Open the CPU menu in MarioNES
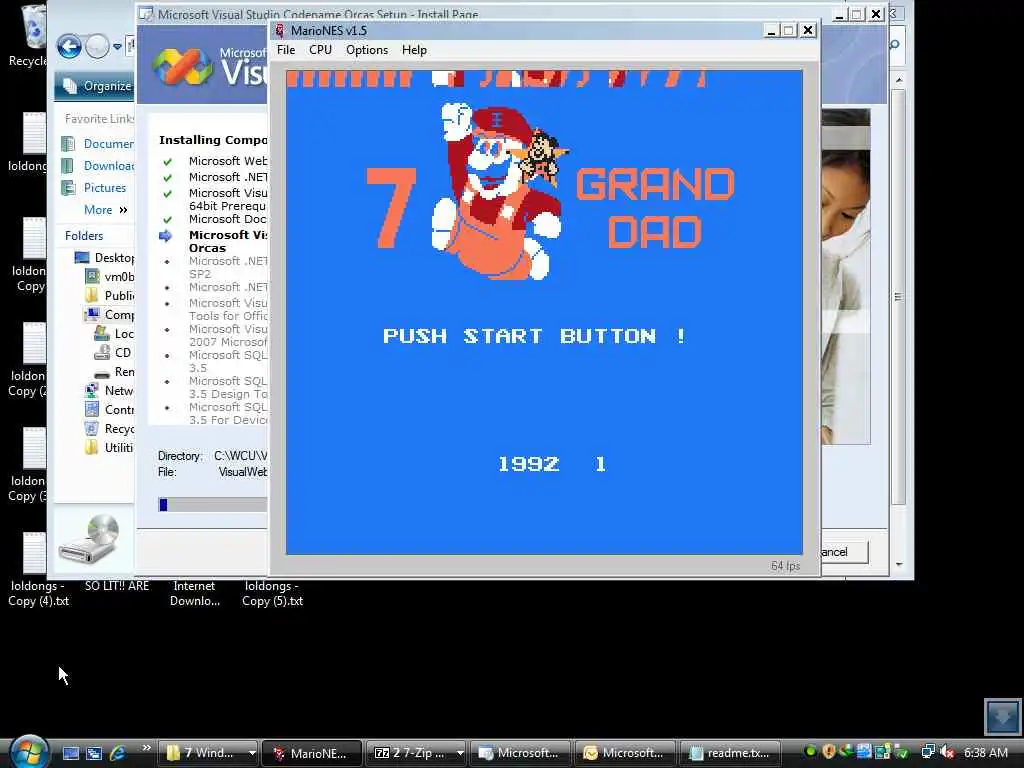This screenshot has height=768, width=1024. [x=320, y=50]
